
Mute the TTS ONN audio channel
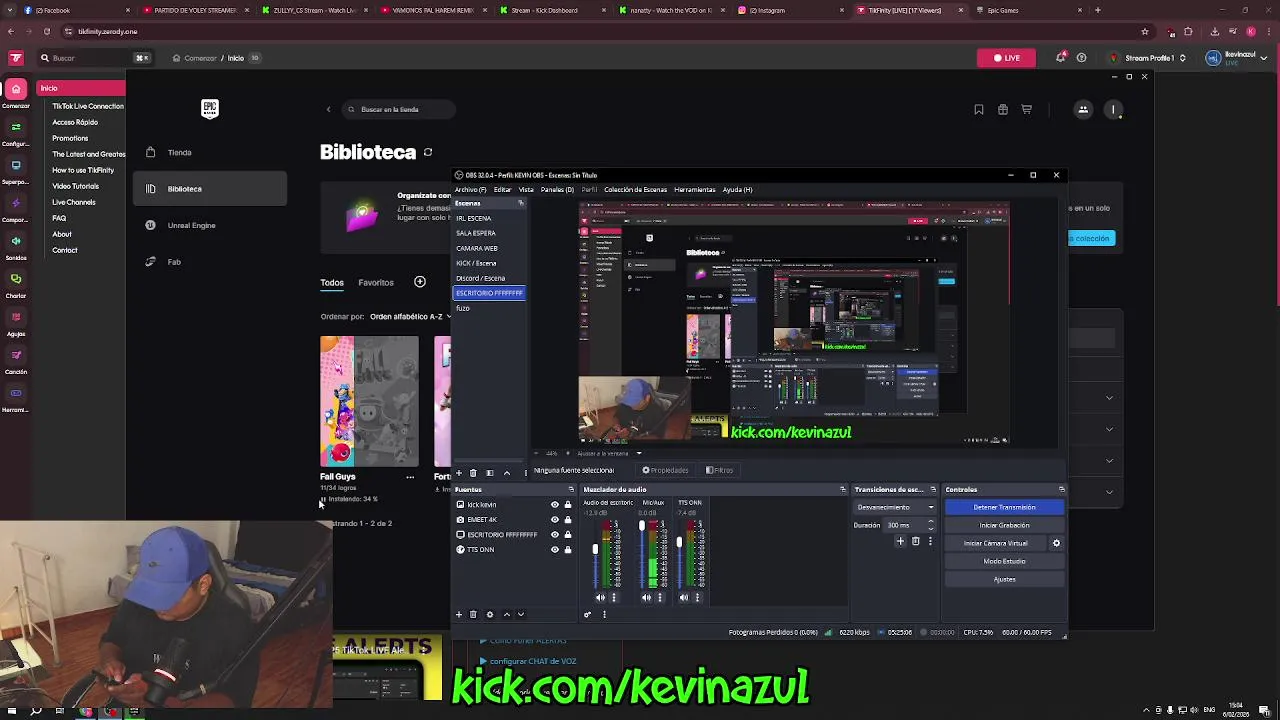(684, 598)
